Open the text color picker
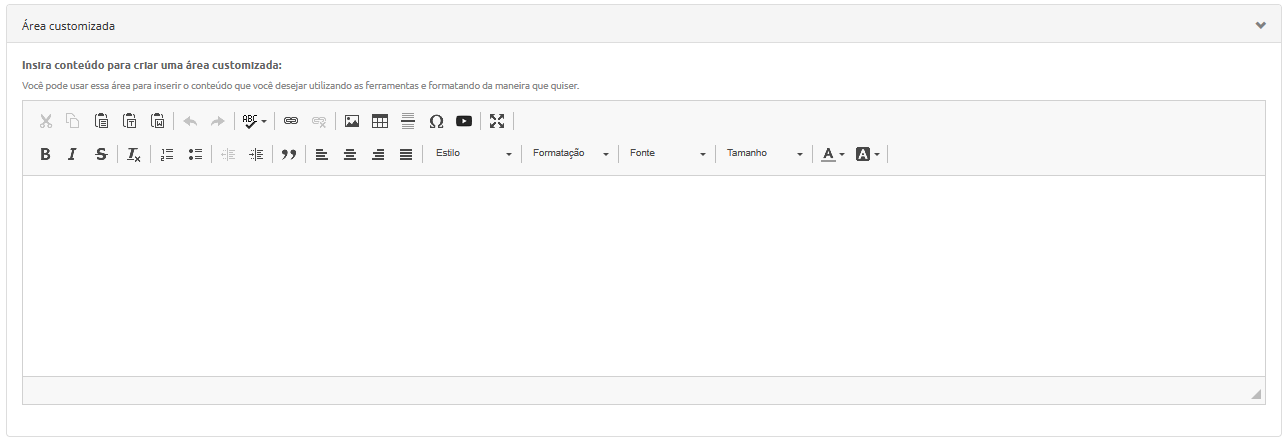Screen dimensions: 1287x440 (833, 154)
